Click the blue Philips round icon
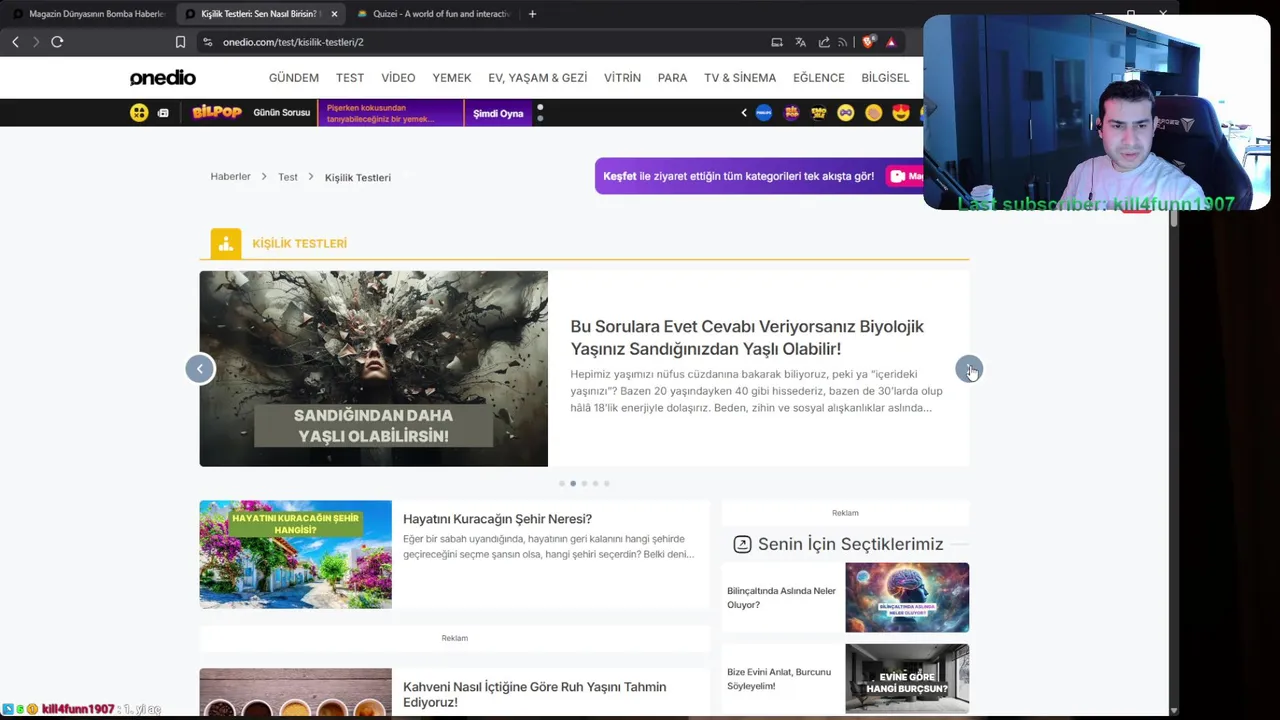The image size is (1280, 720). click(x=764, y=113)
